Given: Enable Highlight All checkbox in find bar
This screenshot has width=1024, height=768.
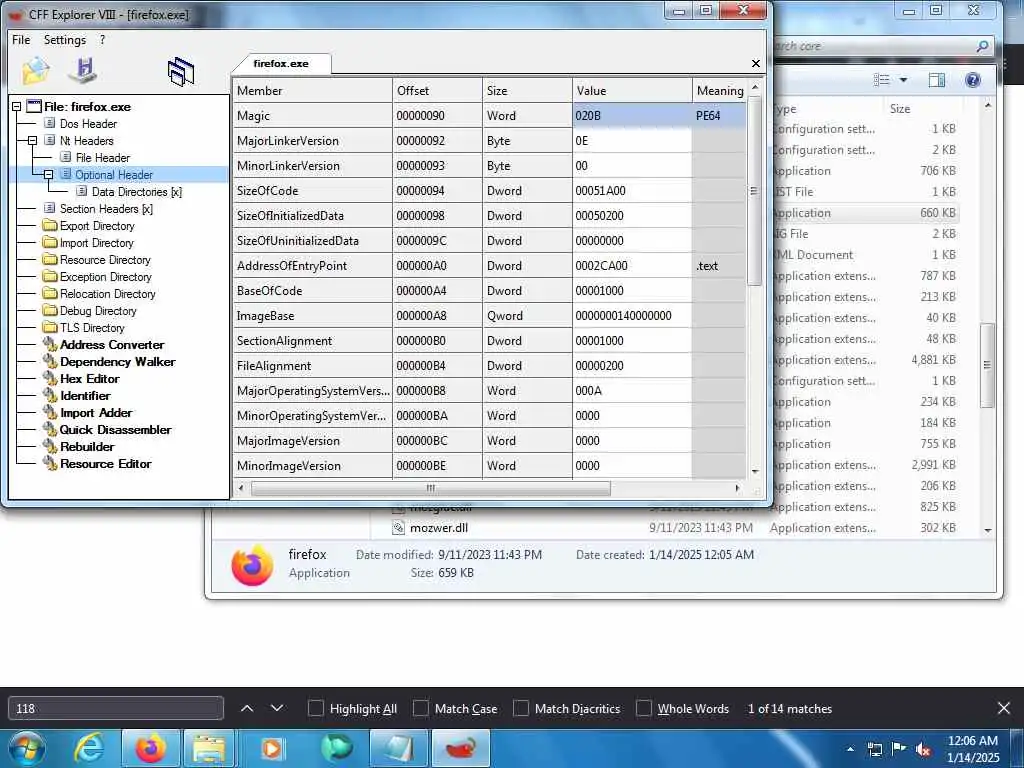Looking at the screenshot, I should click(315, 709).
